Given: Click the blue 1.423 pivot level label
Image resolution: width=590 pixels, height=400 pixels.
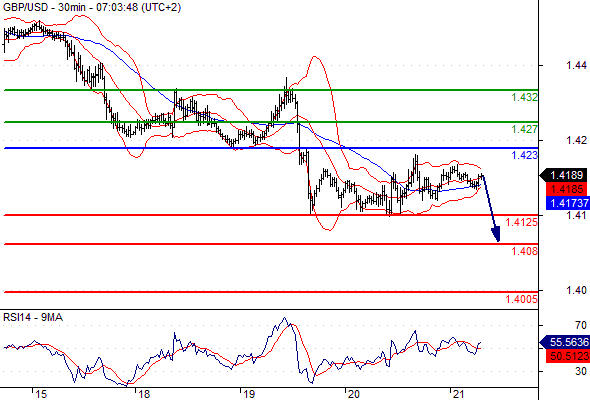Looking at the screenshot, I should click(x=525, y=155).
